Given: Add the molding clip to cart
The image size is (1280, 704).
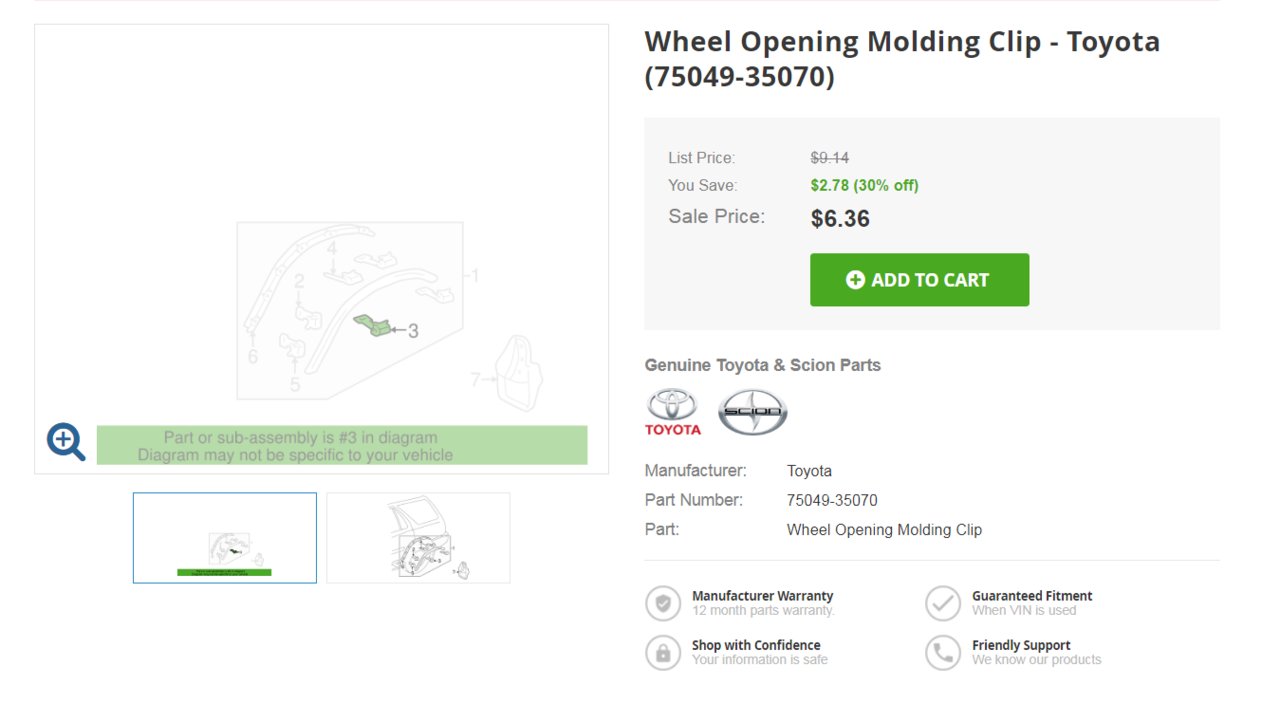Looking at the screenshot, I should 919,280.
